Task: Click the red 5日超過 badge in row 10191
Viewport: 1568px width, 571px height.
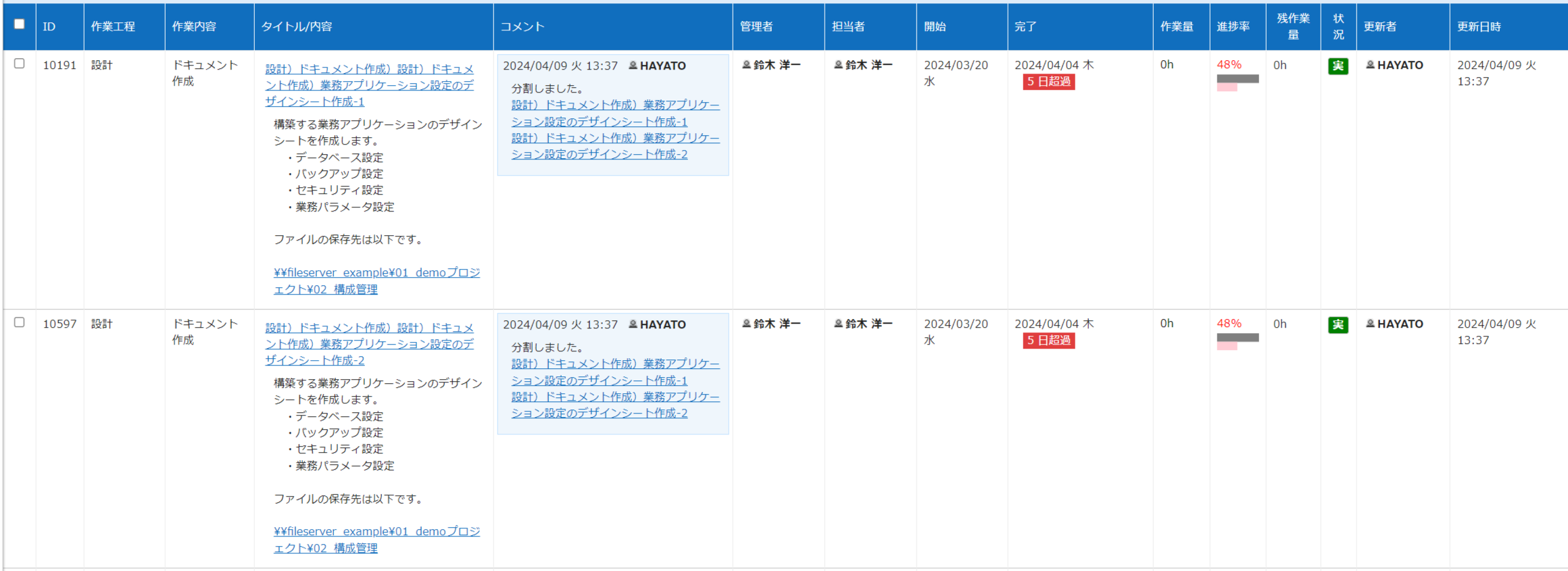Action: point(1048,82)
